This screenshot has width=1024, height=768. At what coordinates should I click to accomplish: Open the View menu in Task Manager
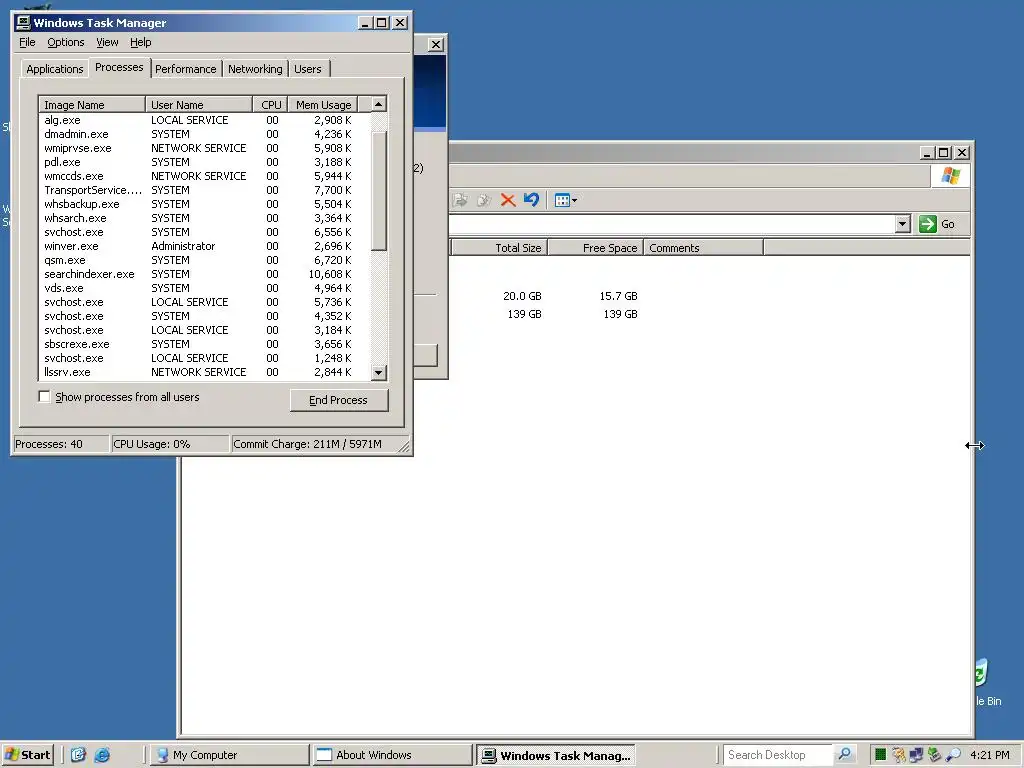pyautogui.click(x=107, y=42)
